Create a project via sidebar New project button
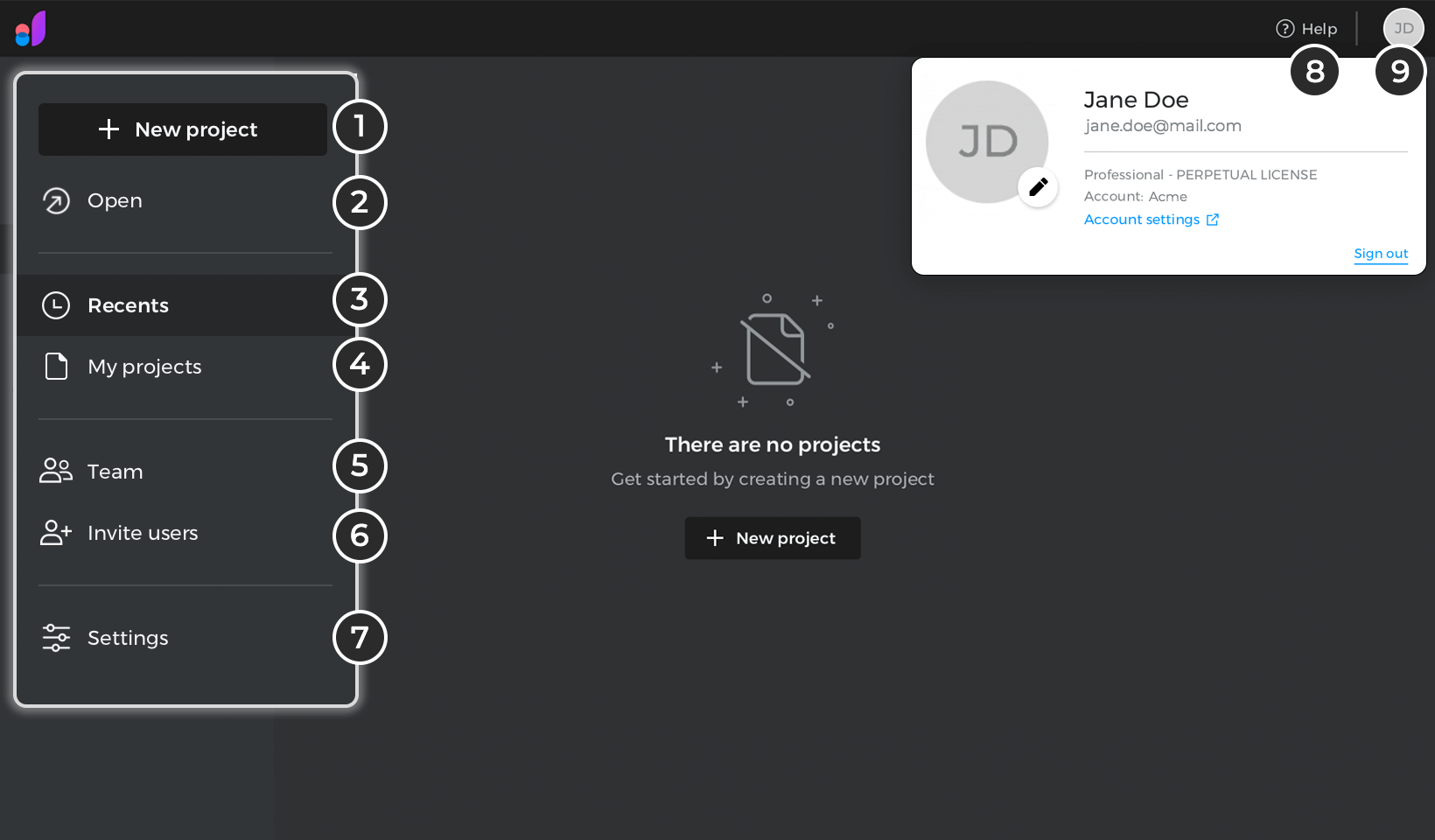1435x840 pixels. point(183,129)
